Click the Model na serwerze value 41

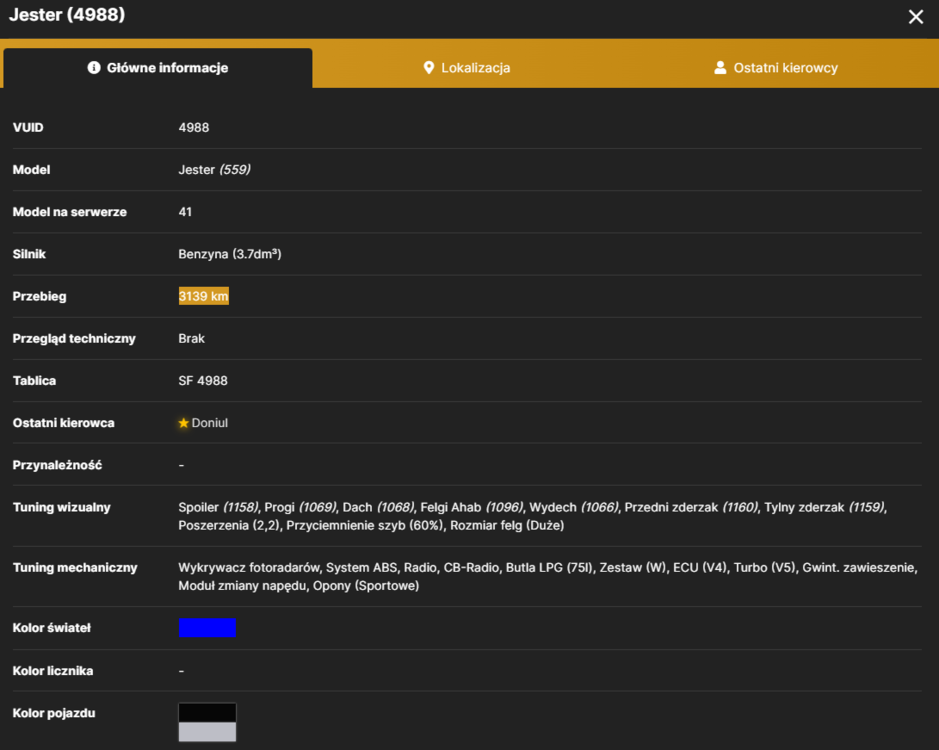tap(185, 211)
